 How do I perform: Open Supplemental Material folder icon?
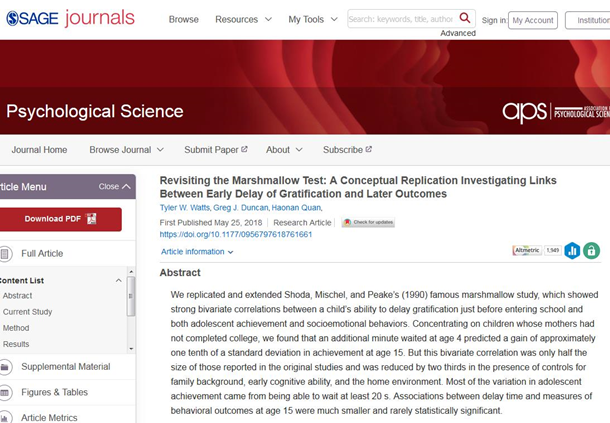point(6,367)
